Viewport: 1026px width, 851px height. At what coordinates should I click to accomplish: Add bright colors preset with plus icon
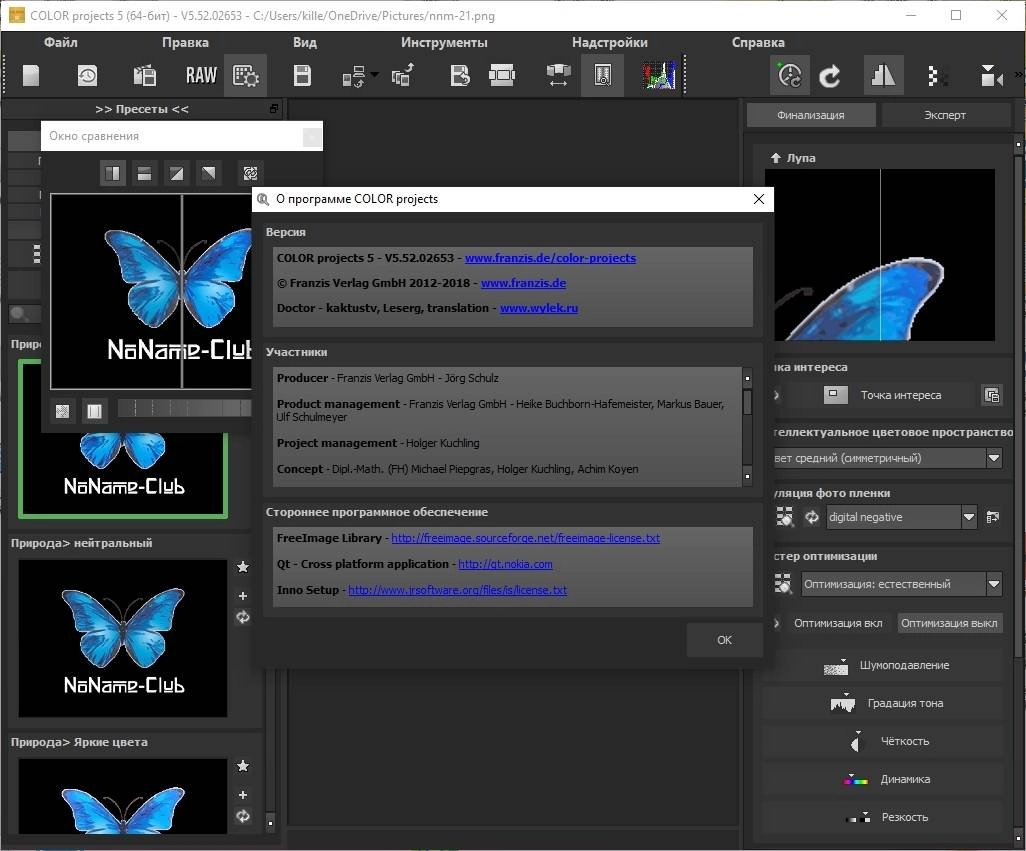coord(243,795)
